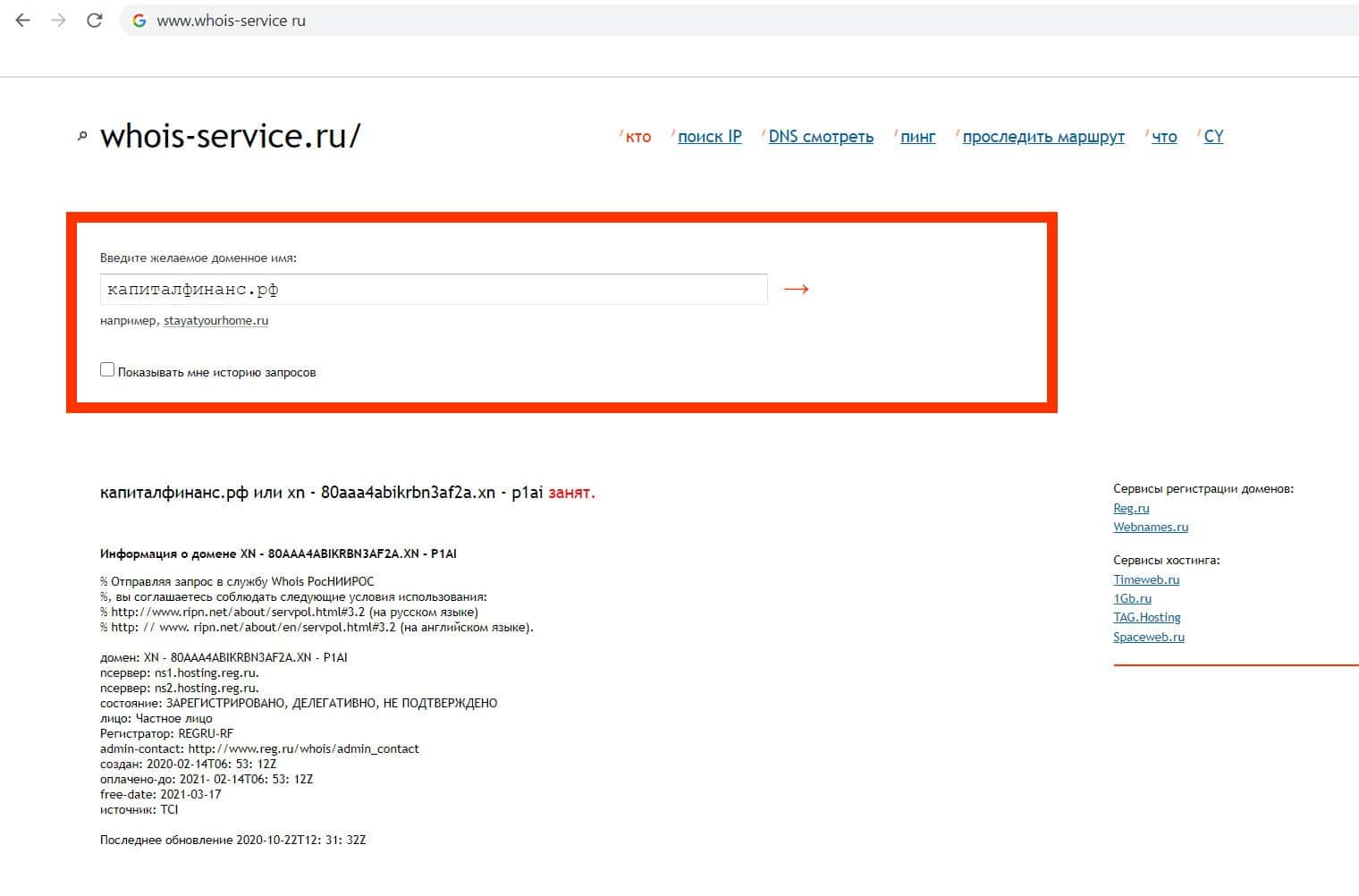
Task: Click the domain name input field
Action: 434,289
